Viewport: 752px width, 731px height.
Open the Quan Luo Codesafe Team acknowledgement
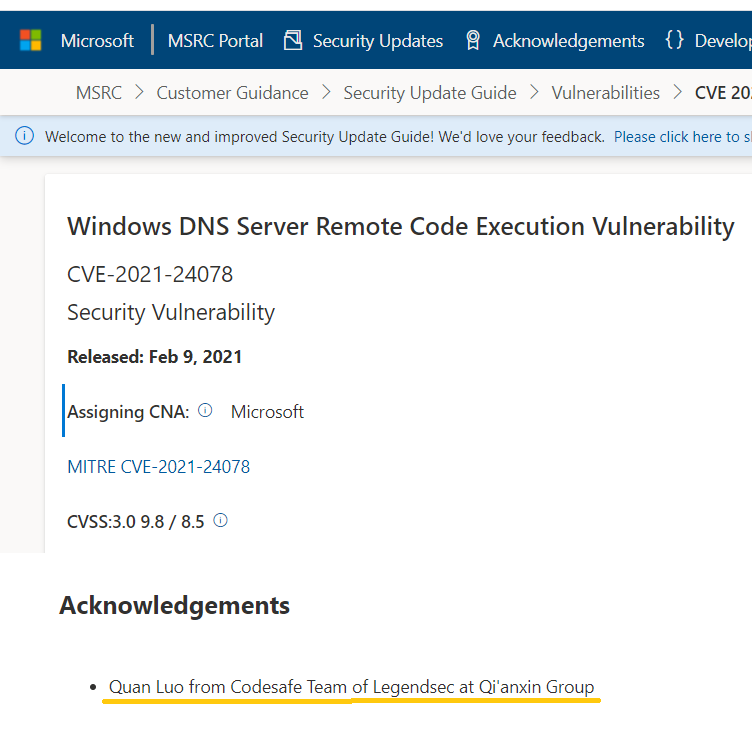point(352,687)
